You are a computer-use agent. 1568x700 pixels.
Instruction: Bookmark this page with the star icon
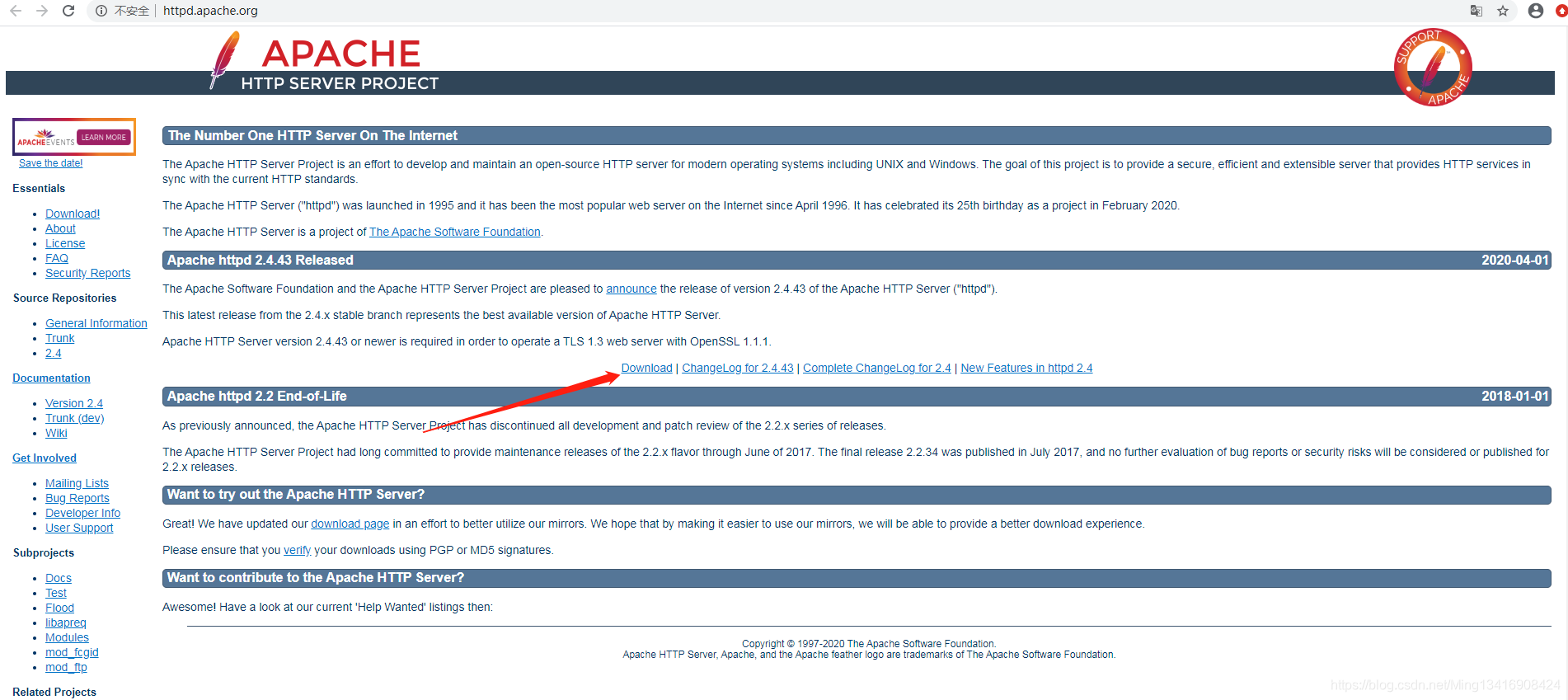(x=1503, y=11)
